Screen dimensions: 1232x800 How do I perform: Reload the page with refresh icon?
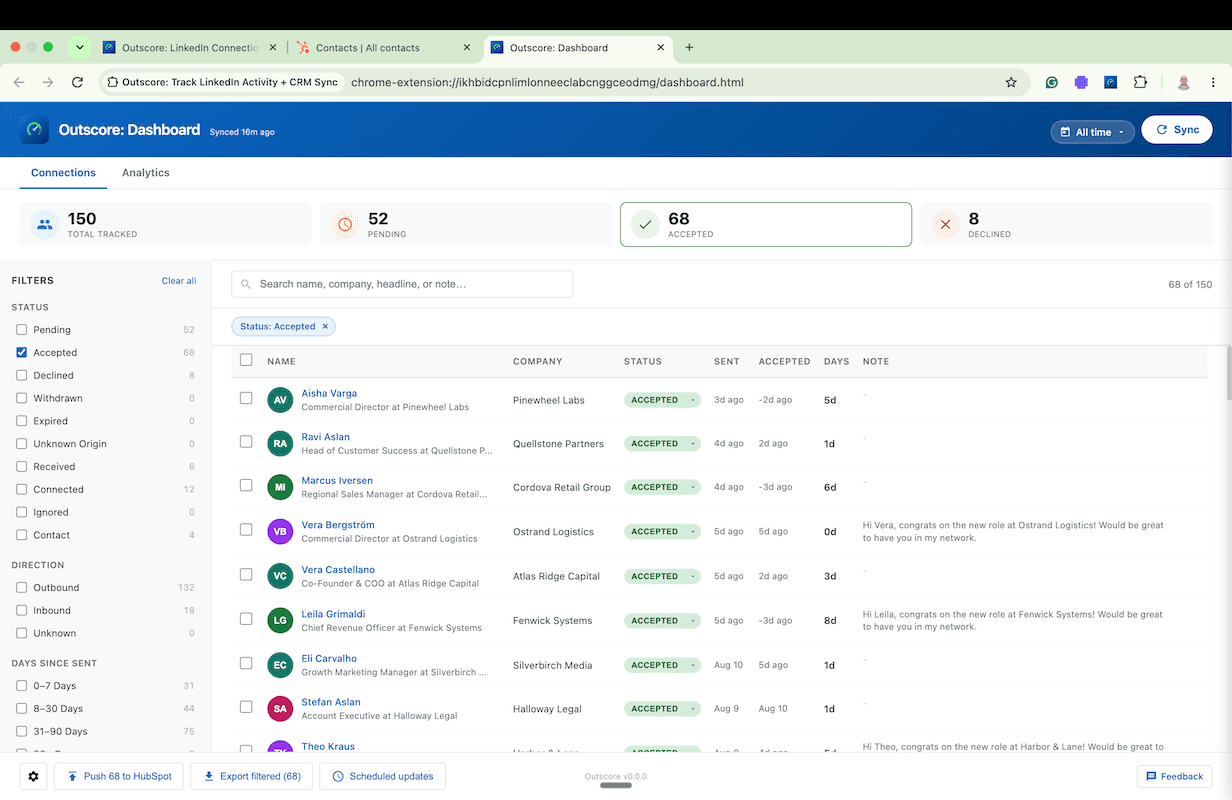pyautogui.click(x=77, y=82)
